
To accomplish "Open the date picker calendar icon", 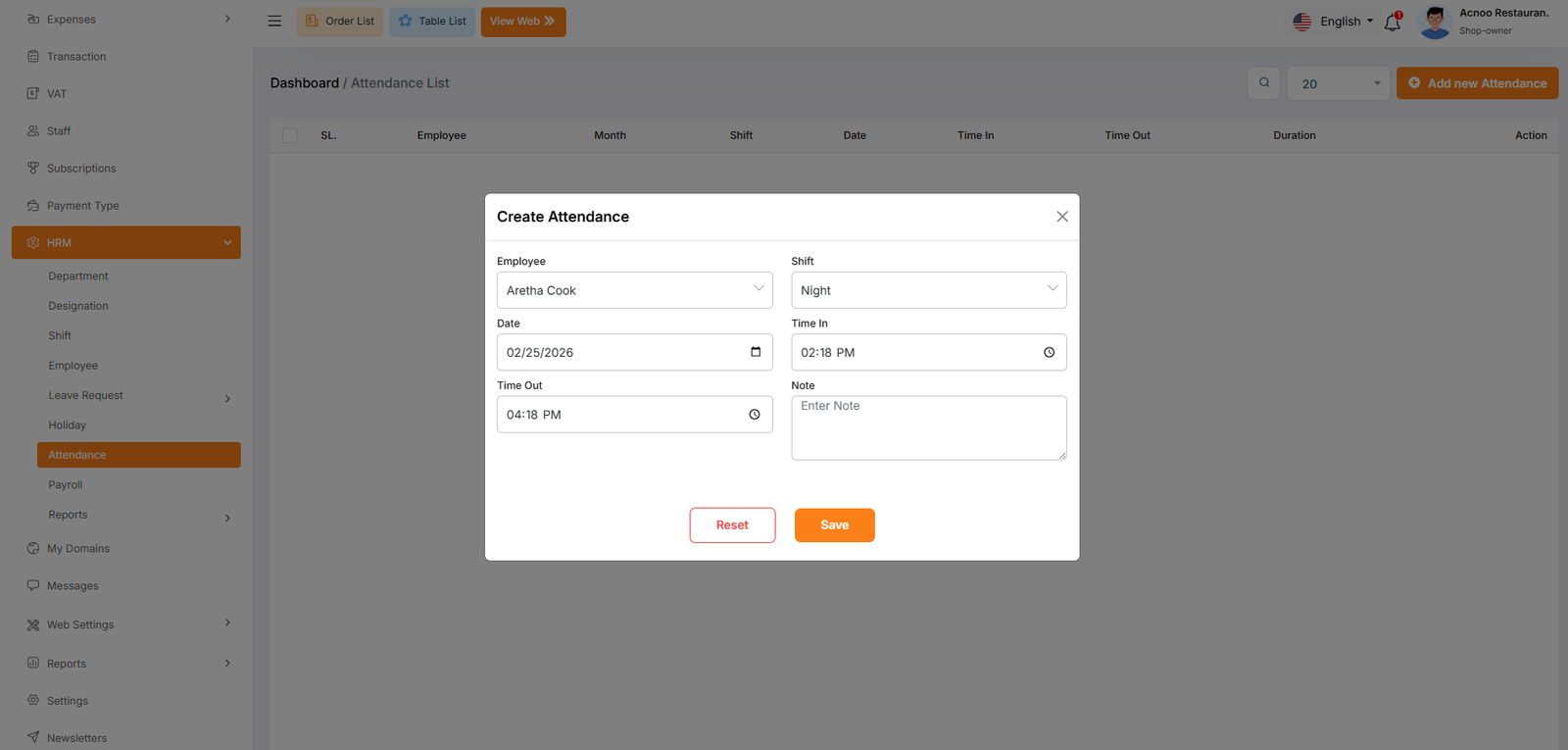I will click(x=756, y=352).
